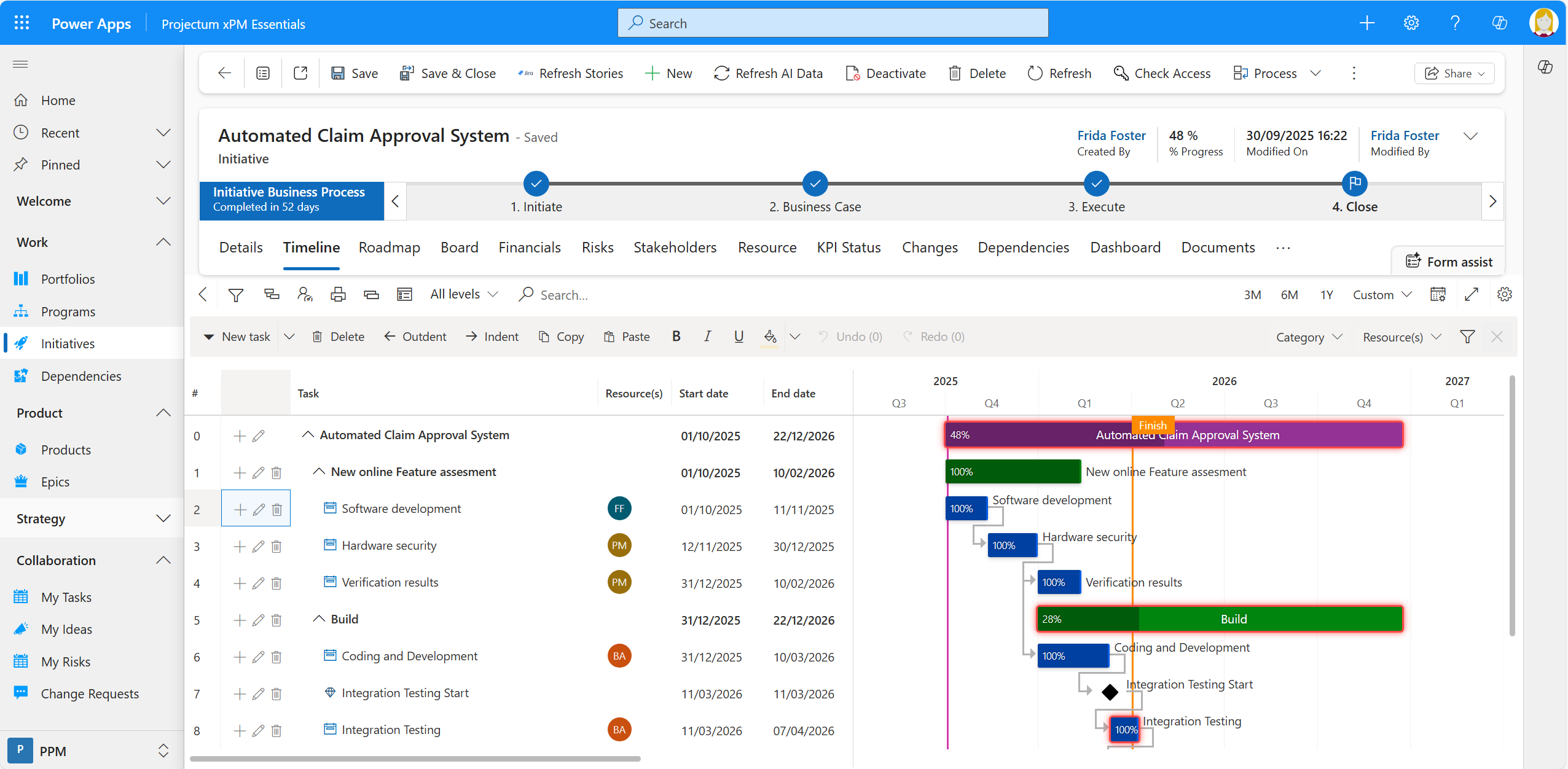Delete the Verification results task using its trash icon
This screenshot has height=769, width=1568.
click(276, 583)
